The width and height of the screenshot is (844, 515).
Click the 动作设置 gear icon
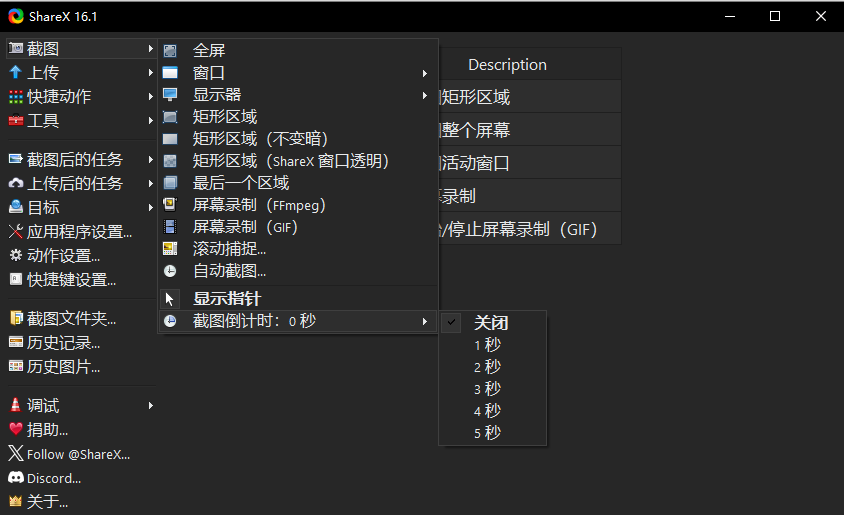point(16,255)
